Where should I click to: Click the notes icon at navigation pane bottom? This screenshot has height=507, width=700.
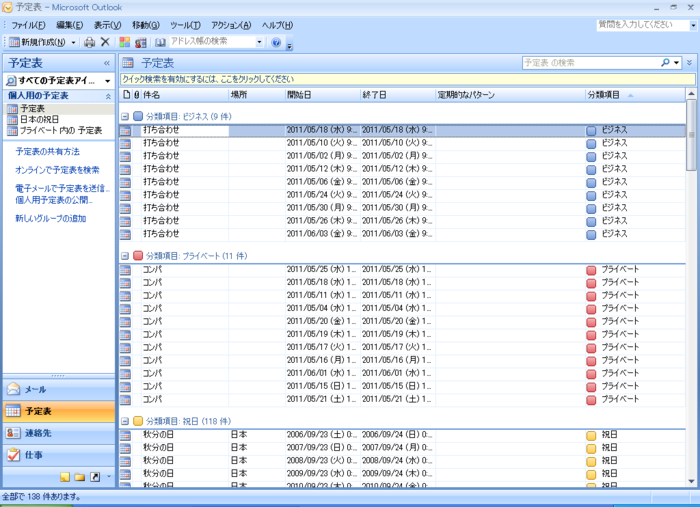click(65, 477)
